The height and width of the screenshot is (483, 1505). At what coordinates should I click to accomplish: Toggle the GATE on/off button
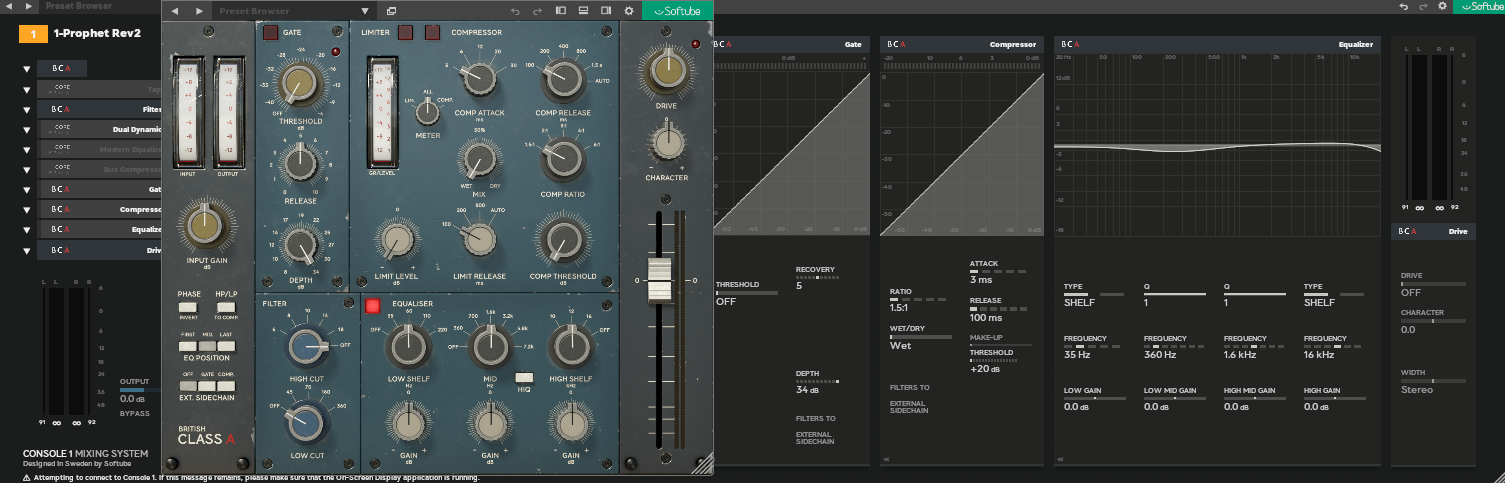pos(270,32)
